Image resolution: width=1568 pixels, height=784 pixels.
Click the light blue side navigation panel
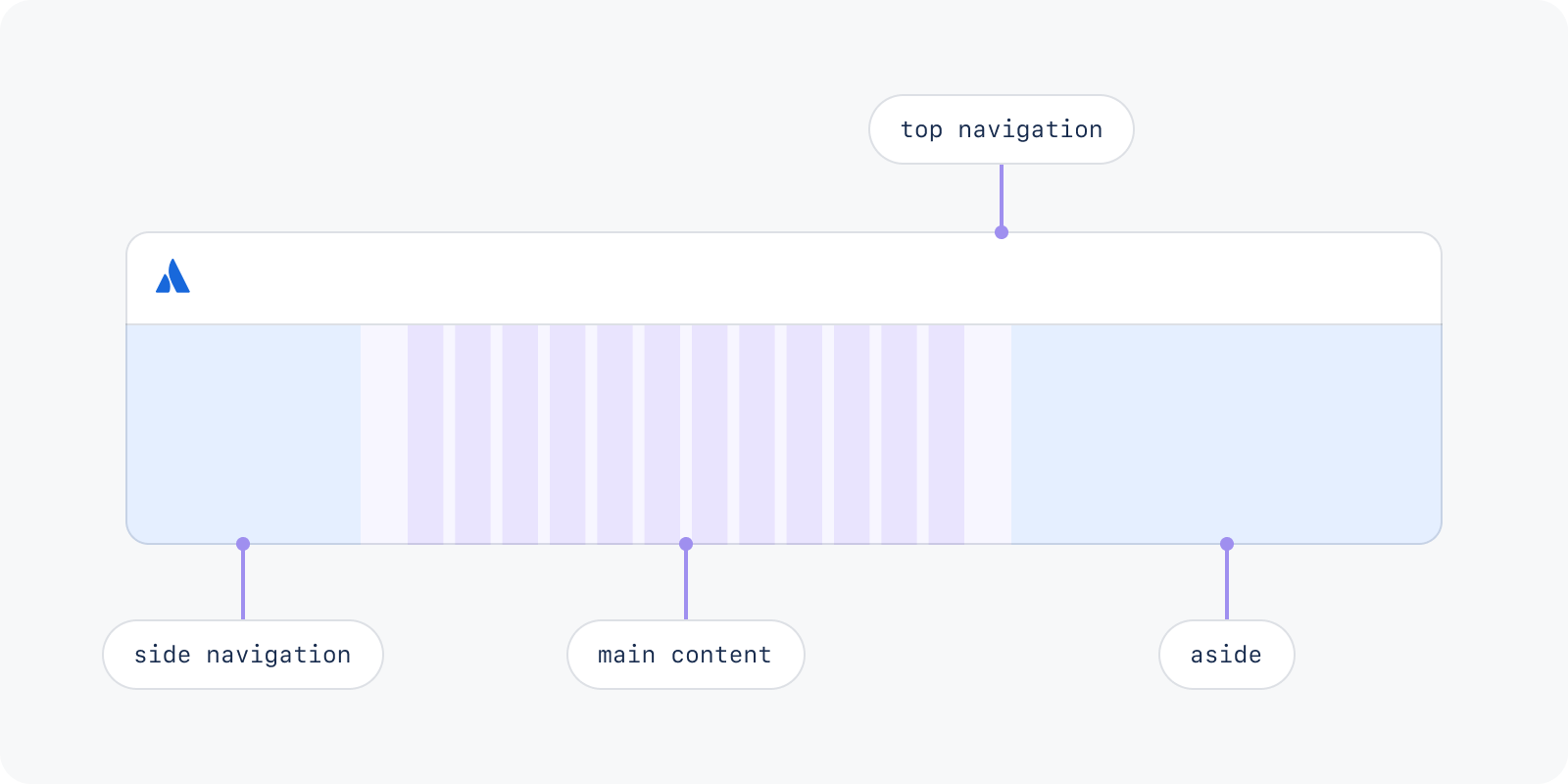coord(244,434)
